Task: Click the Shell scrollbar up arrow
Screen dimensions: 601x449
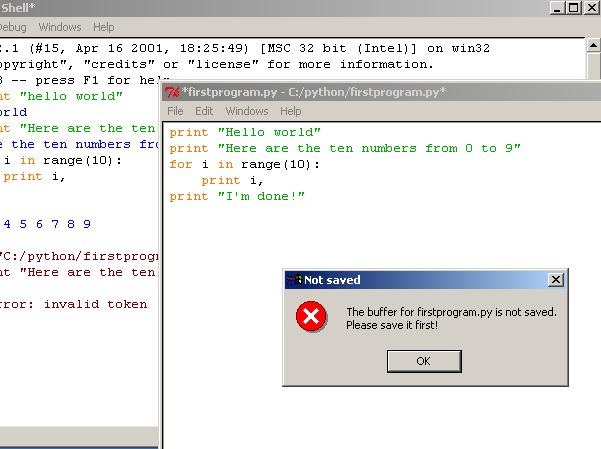Action: tap(592, 46)
